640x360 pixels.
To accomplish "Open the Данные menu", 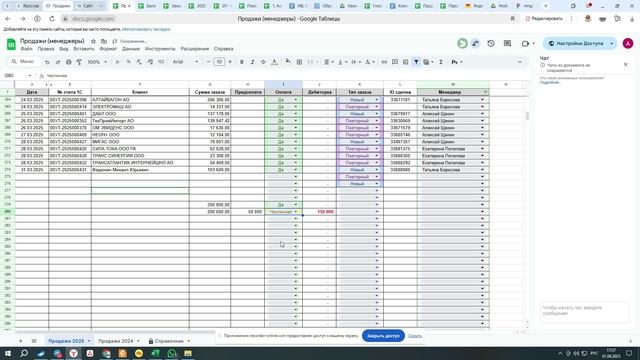I will (x=131, y=49).
